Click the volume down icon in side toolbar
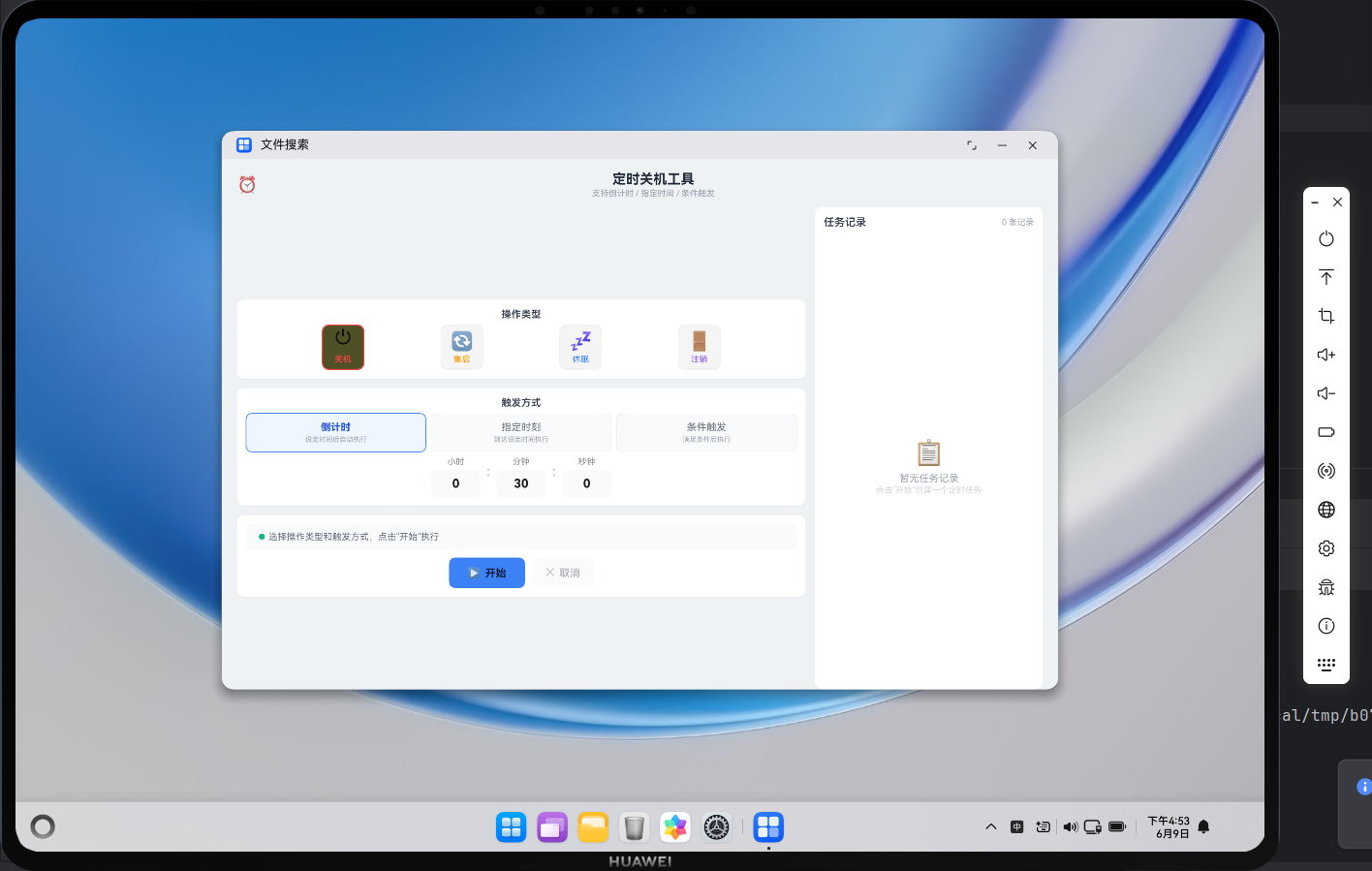Image resolution: width=1372 pixels, height=871 pixels. point(1326,393)
